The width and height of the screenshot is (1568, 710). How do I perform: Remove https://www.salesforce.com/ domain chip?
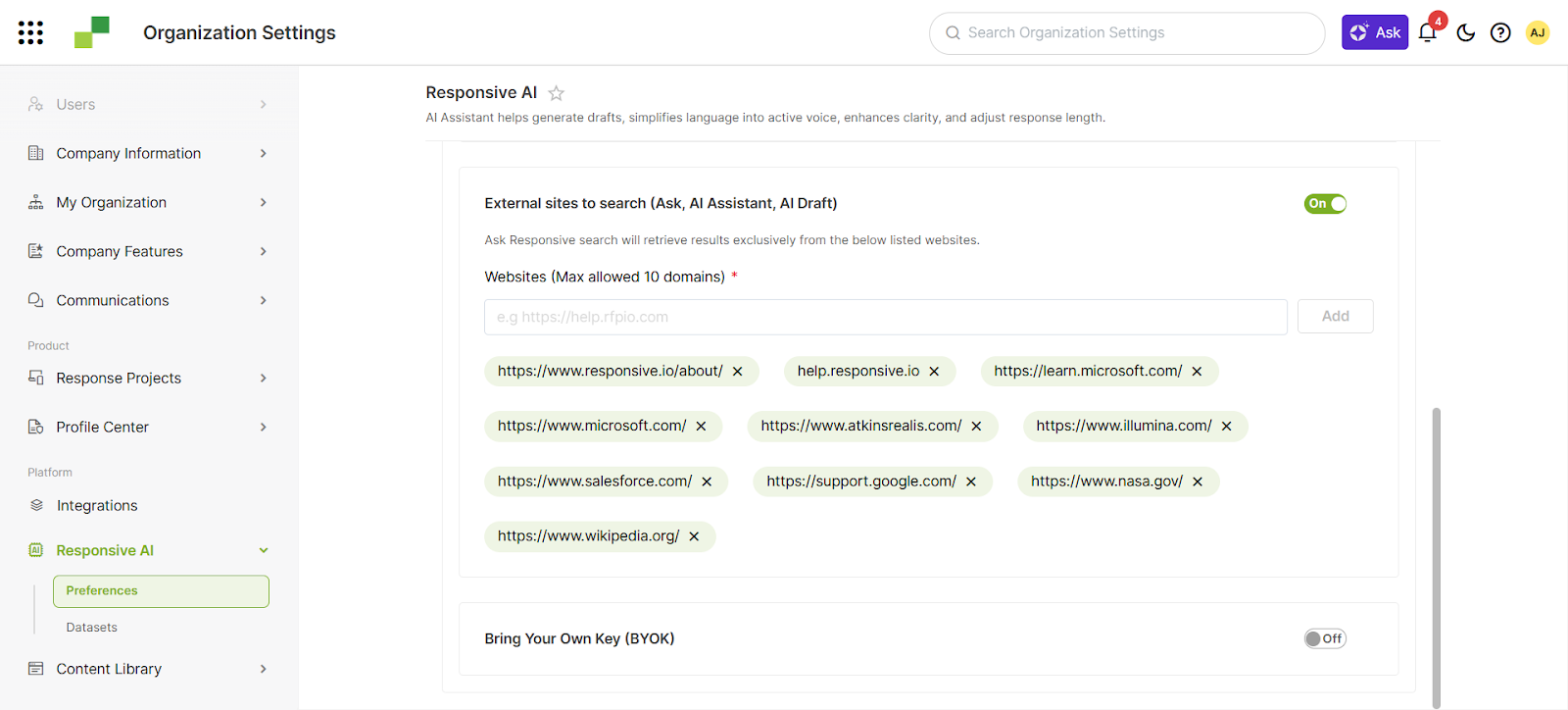707,482
